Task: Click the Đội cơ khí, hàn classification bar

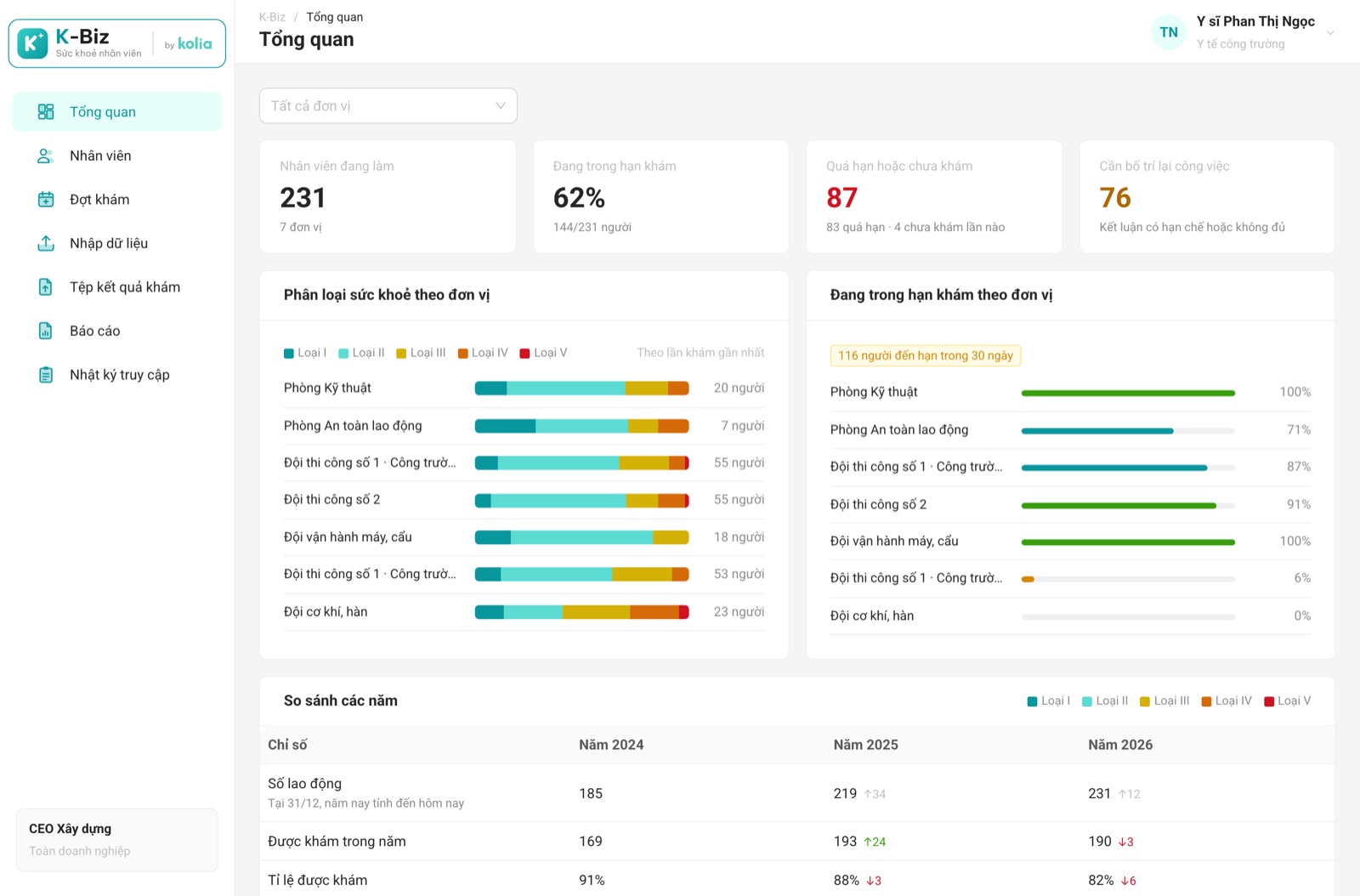Action: pyautogui.click(x=581, y=612)
